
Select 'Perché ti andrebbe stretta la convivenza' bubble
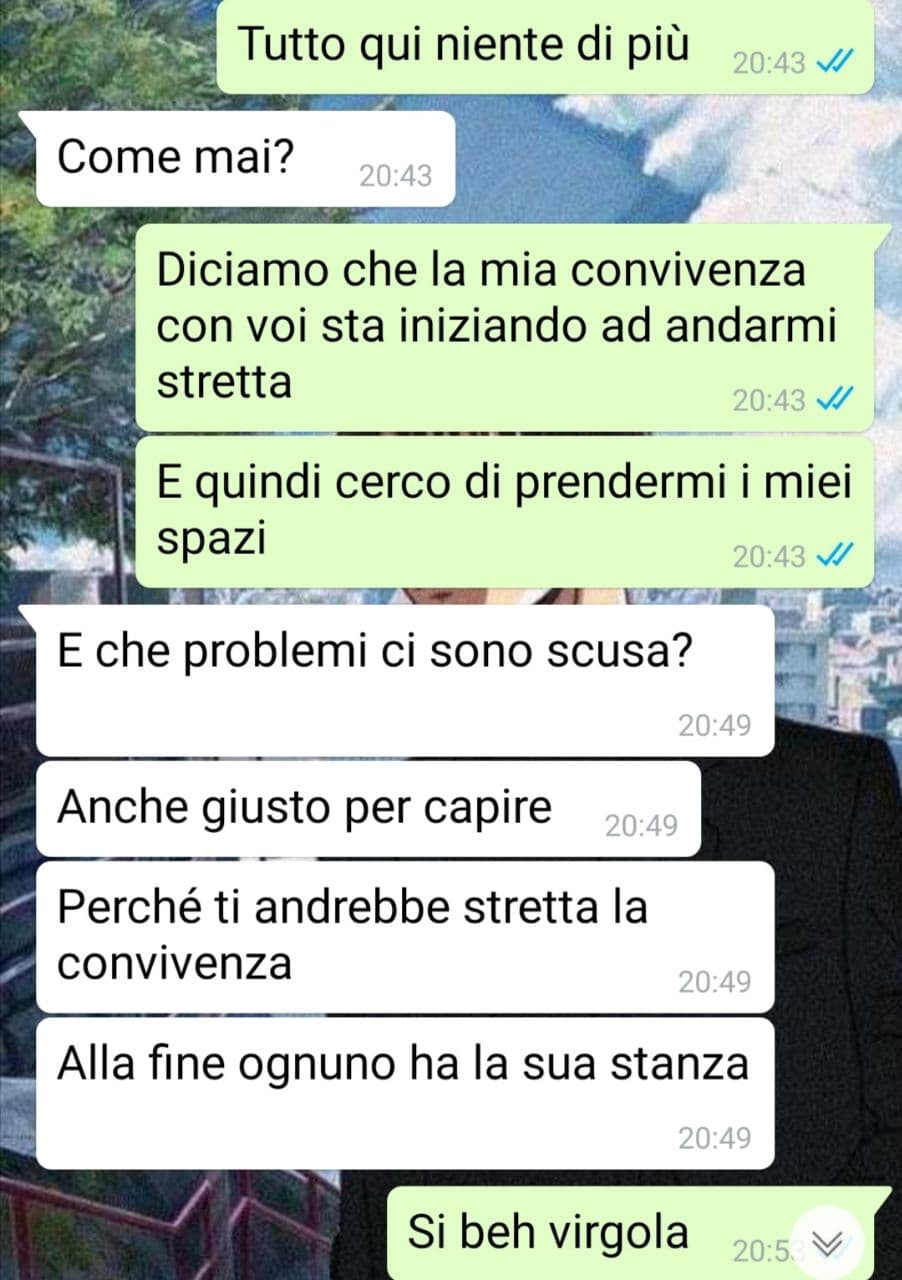pyautogui.click(x=405, y=937)
